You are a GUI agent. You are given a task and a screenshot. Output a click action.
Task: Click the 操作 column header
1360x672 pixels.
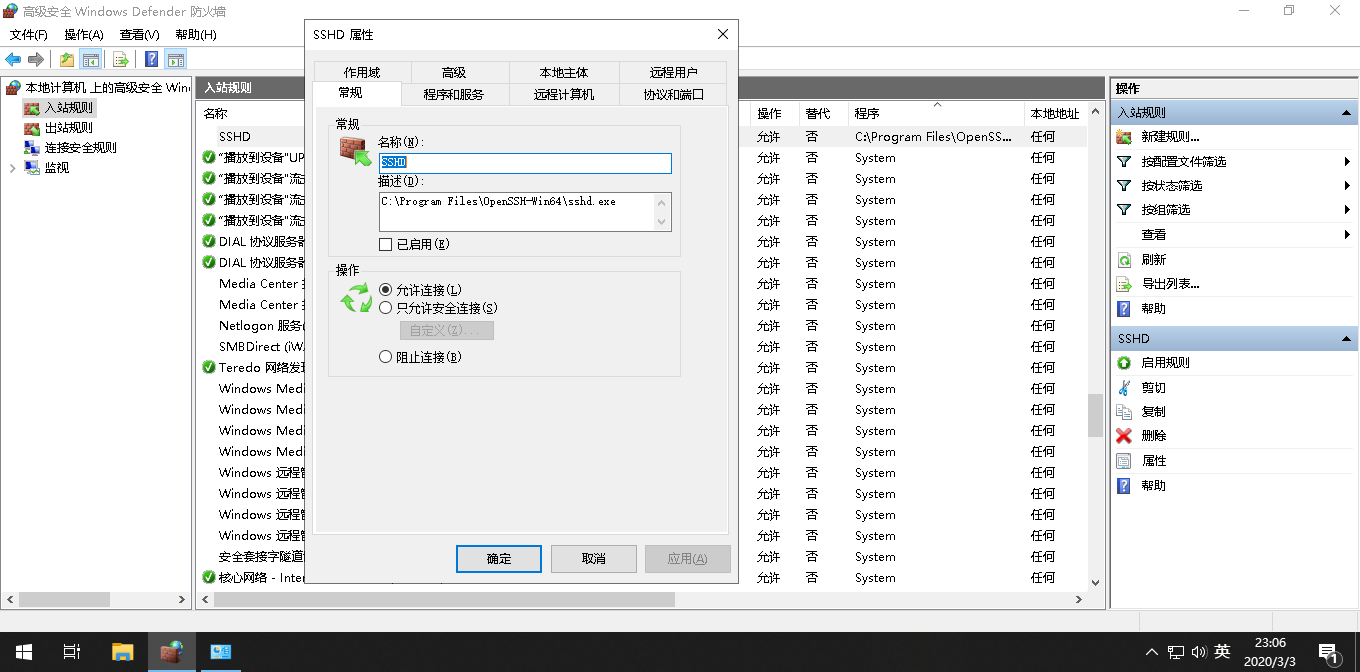[x=775, y=114]
